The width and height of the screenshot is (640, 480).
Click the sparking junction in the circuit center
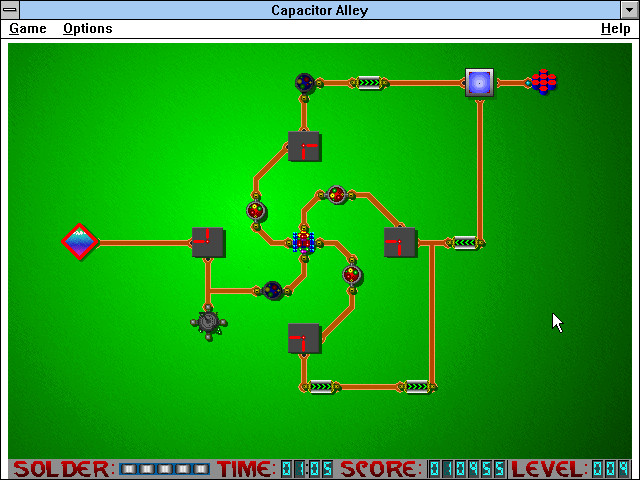304,241
